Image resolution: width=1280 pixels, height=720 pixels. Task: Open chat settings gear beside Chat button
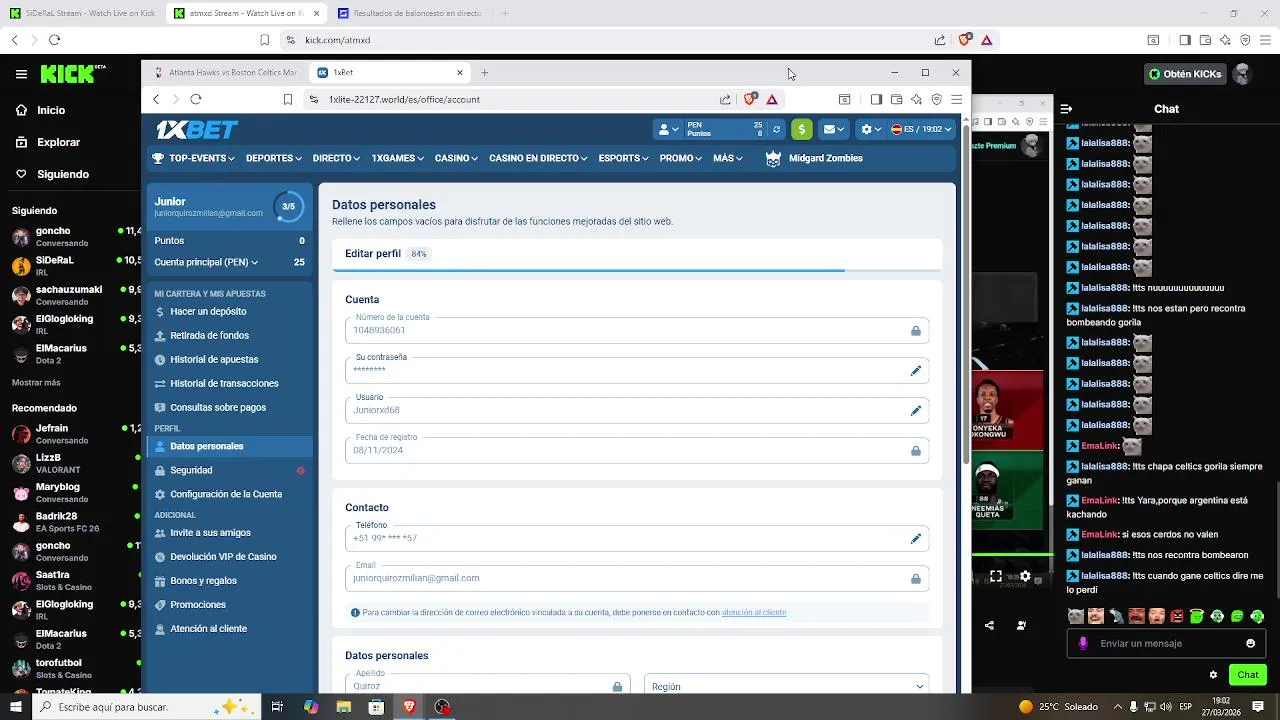click(x=1213, y=675)
